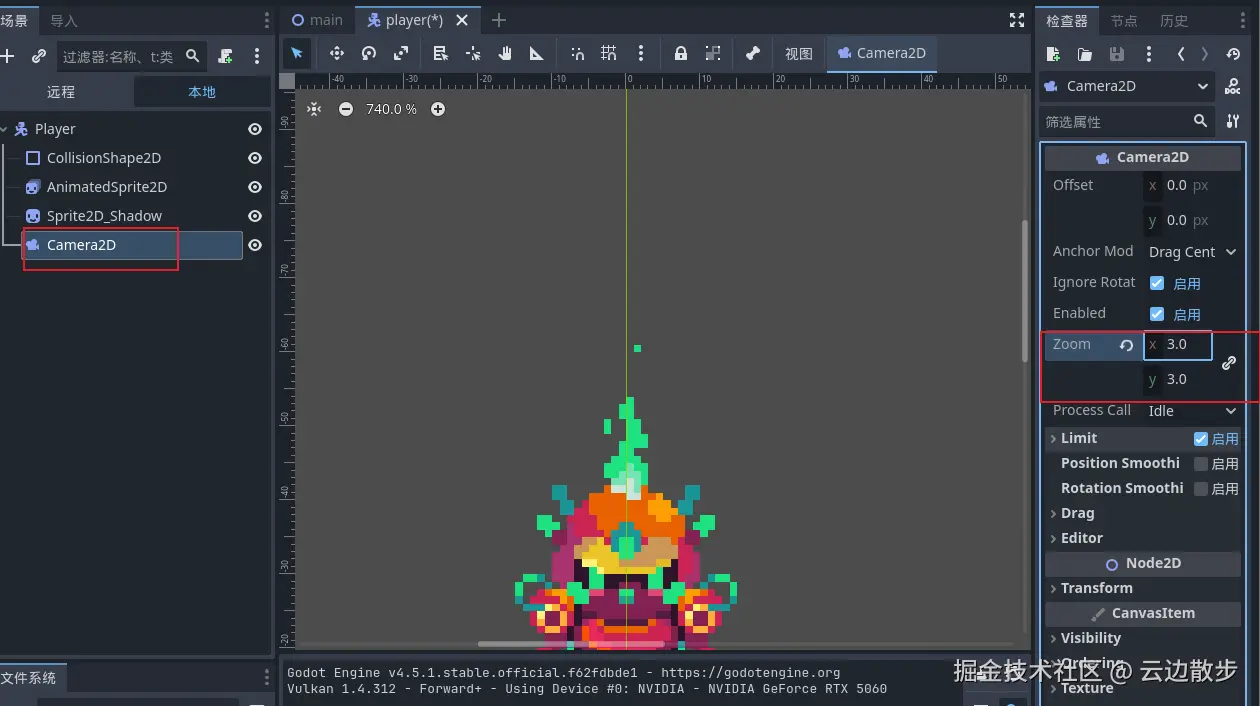The width and height of the screenshot is (1260, 706).
Task: Click the 740.0 % zoom level reset
Action: (391, 109)
